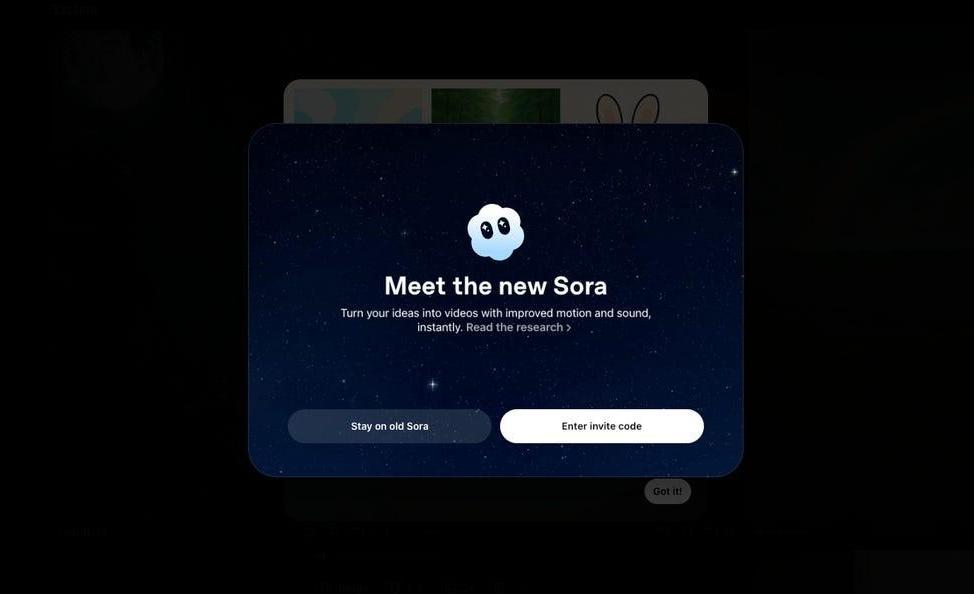Open the Read the research link

click(514, 327)
